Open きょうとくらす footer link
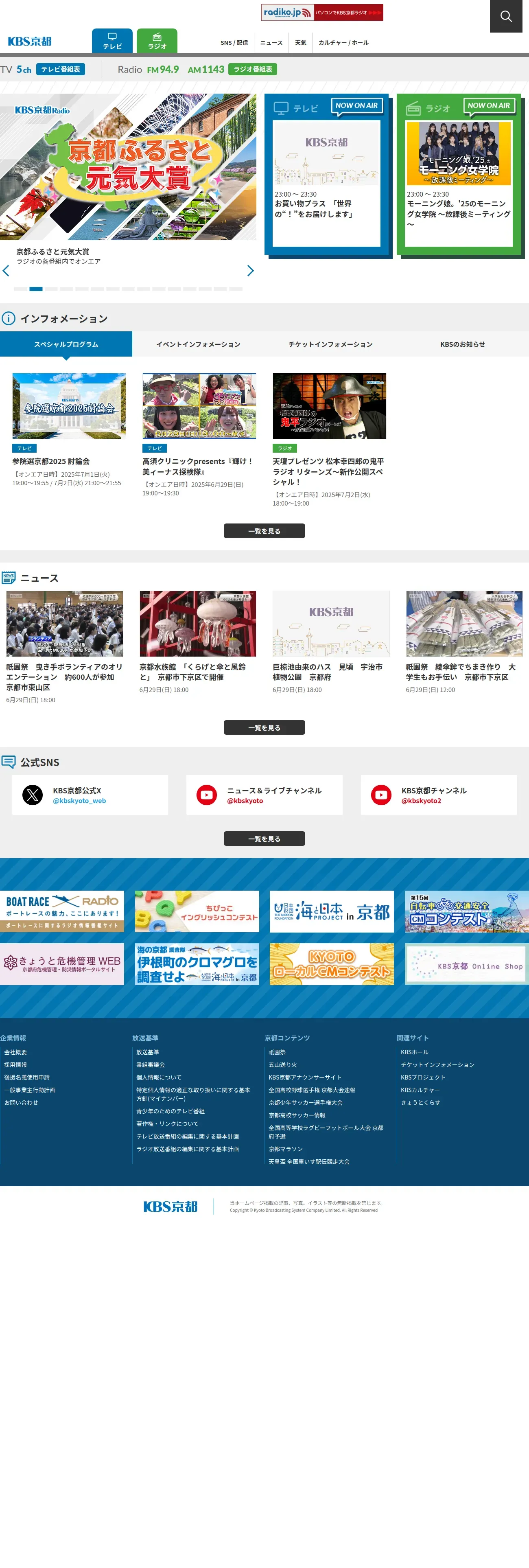 pos(421,1102)
